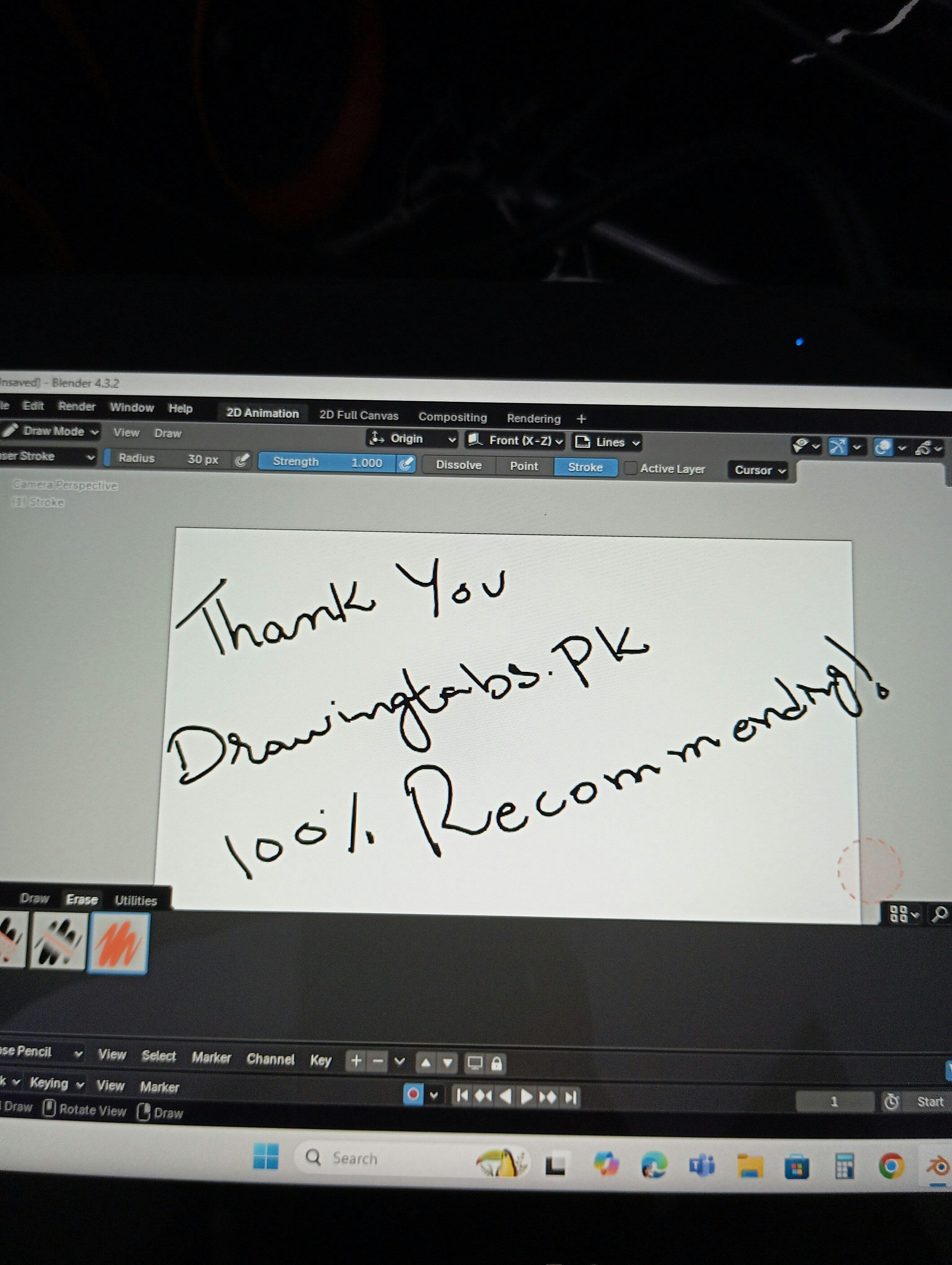The width and height of the screenshot is (952, 1265).
Task: Open the viewport Draw menu
Action: [x=167, y=433]
